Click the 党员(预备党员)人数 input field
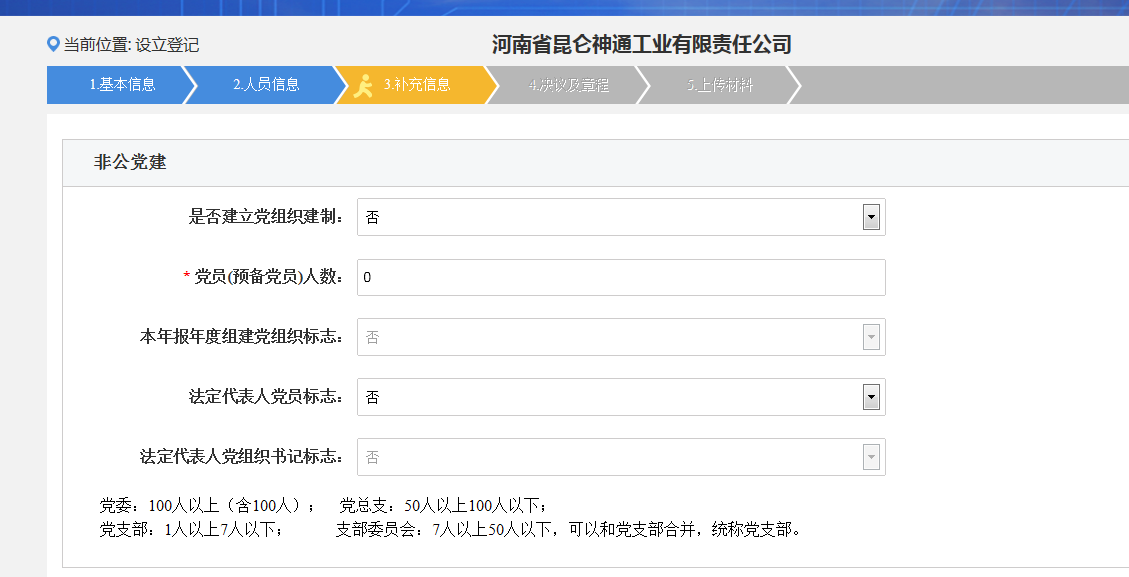This screenshot has width=1129, height=577. (620, 278)
